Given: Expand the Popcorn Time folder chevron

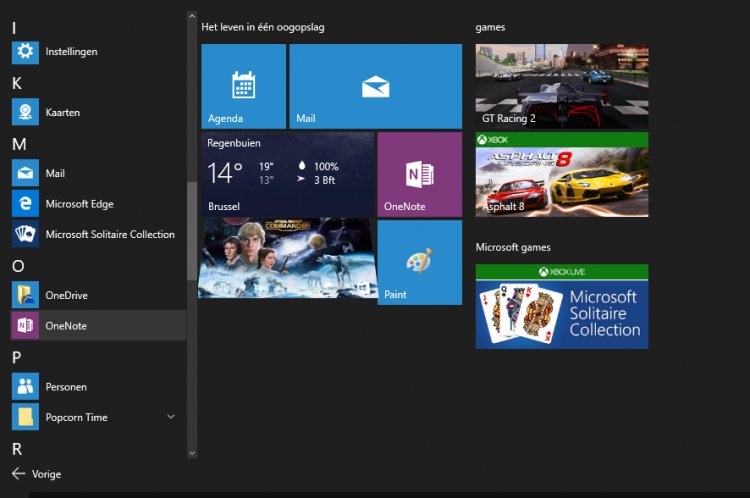Looking at the screenshot, I should [x=170, y=417].
